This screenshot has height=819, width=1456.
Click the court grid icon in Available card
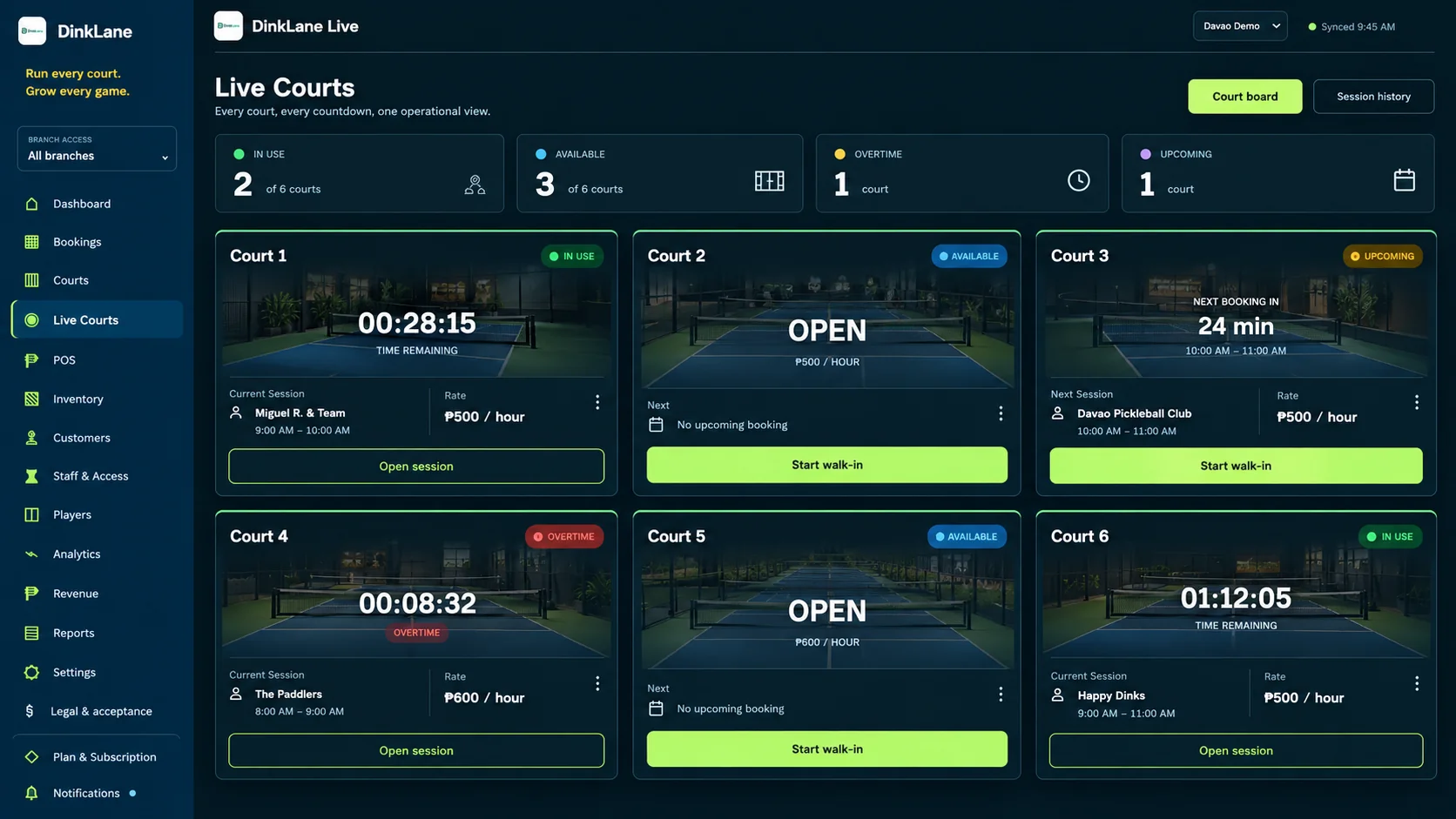[769, 180]
